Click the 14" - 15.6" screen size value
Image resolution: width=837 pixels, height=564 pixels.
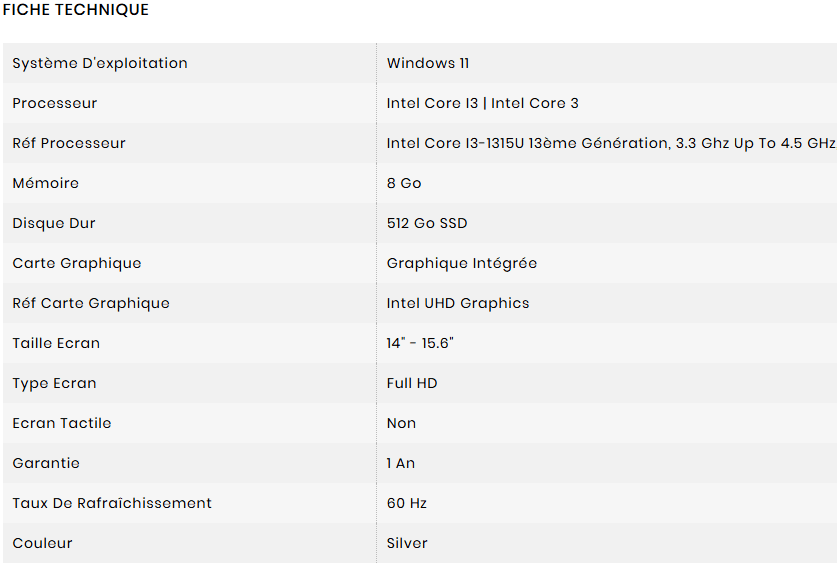tap(420, 343)
